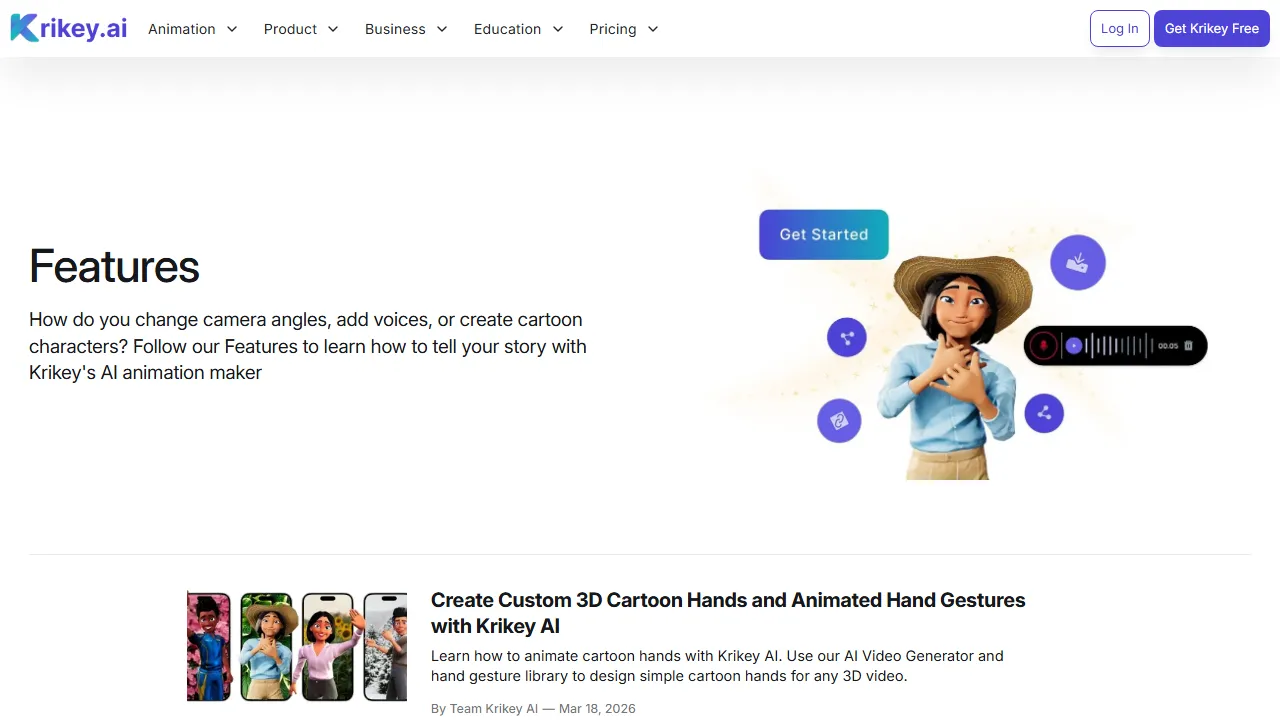Open the Pricing nav item
This screenshot has height=720, width=1280.
coord(613,29)
